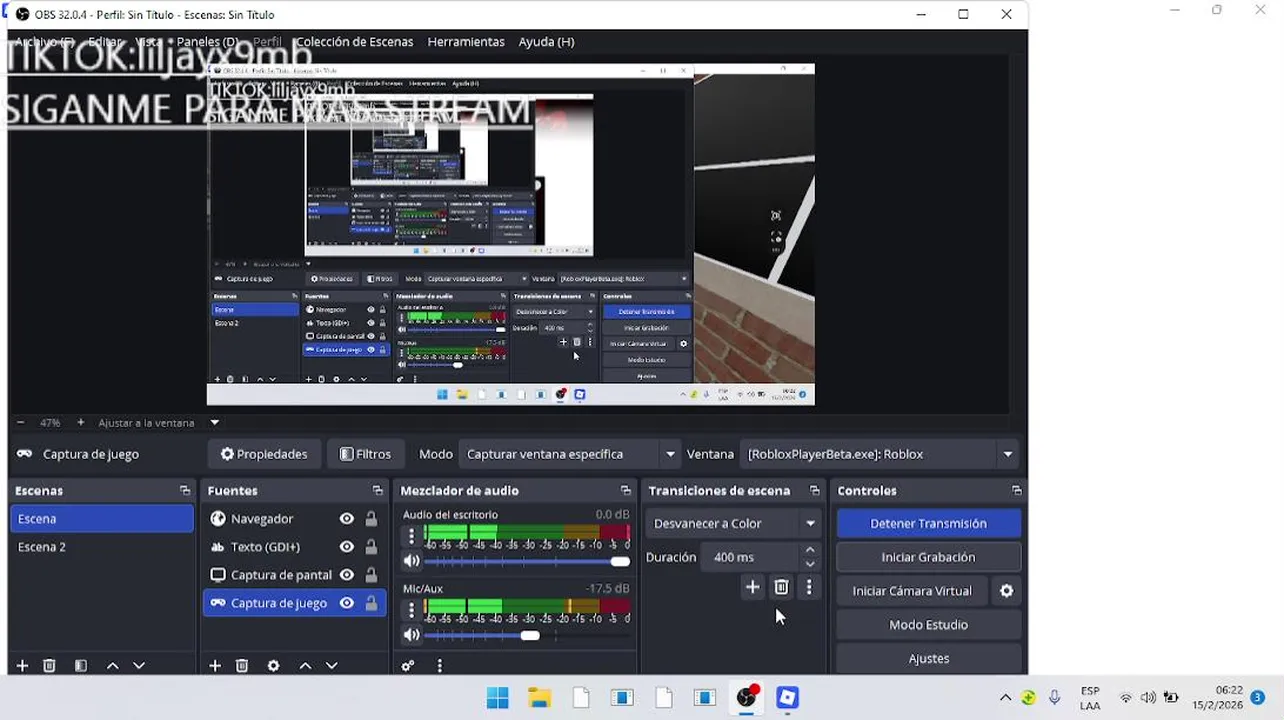The height and width of the screenshot is (720, 1284).
Task: Zoom in the preview with plus icon
Action: [81, 423]
